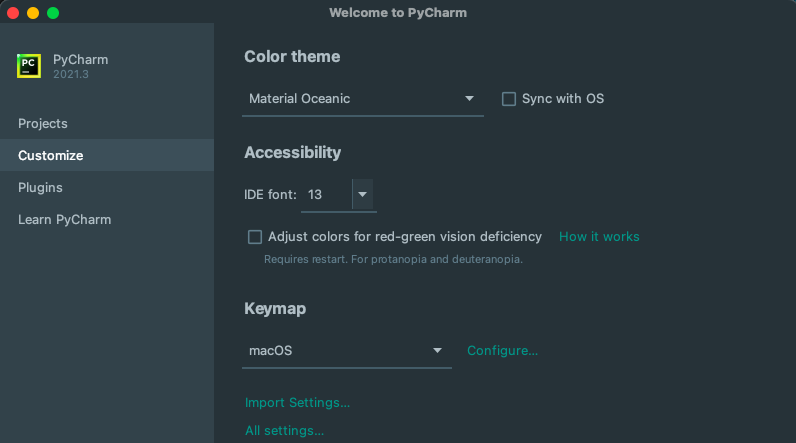The image size is (796, 443).
Task: Close the Welcome to PyCharm window
Action: tap(14, 13)
